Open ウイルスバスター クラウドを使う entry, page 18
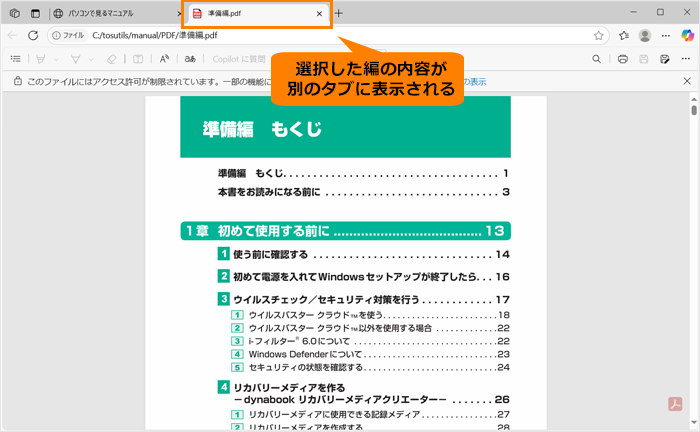 point(370,315)
